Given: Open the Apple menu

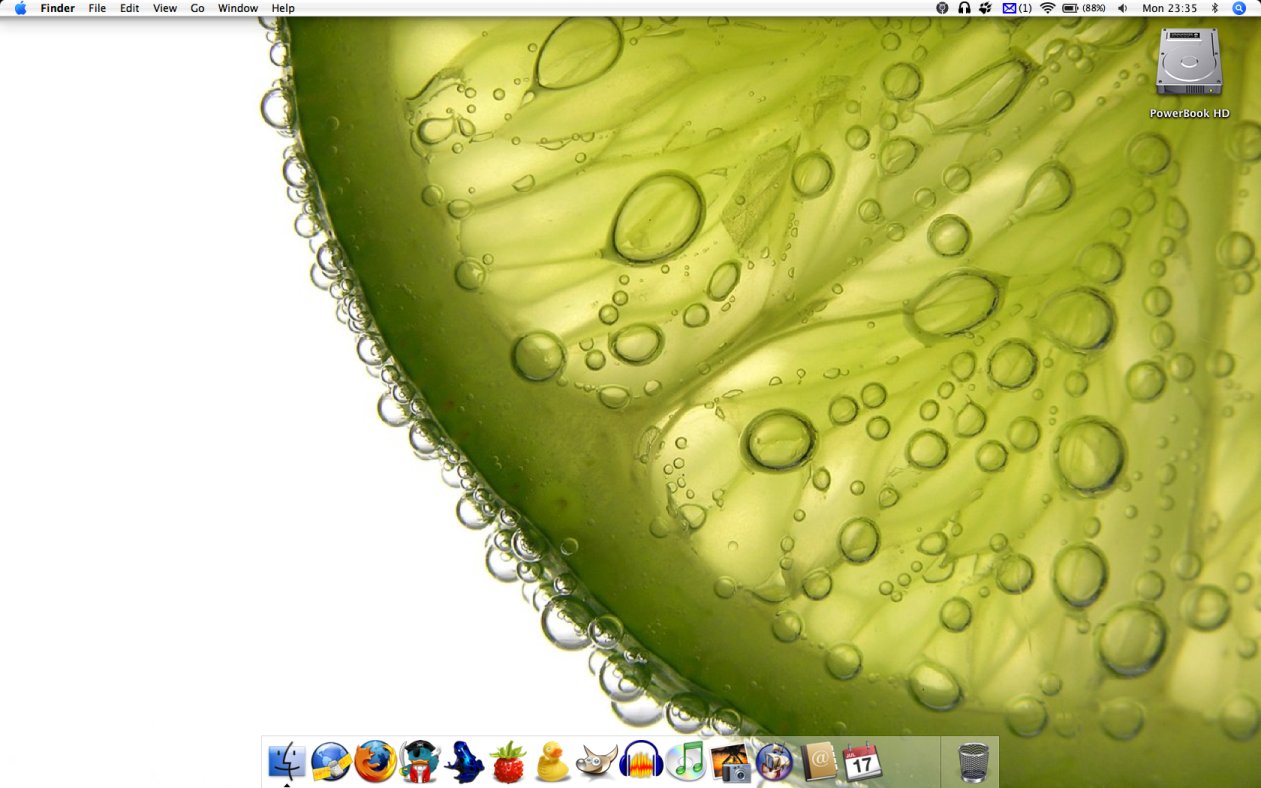Looking at the screenshot, I should tap(20, 8).
